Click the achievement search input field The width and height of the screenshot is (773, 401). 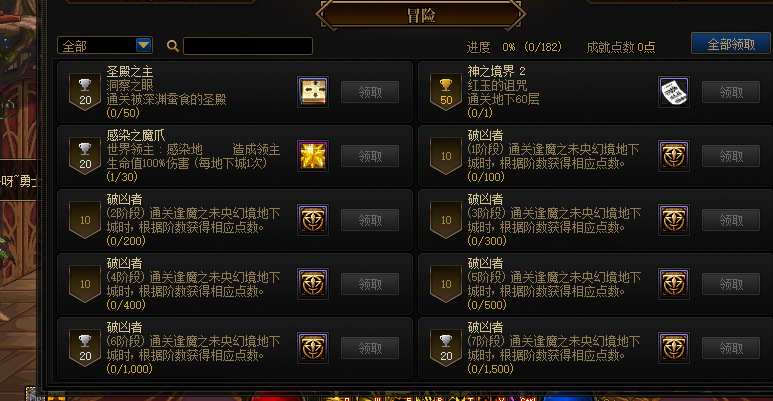tap(248, 46)
